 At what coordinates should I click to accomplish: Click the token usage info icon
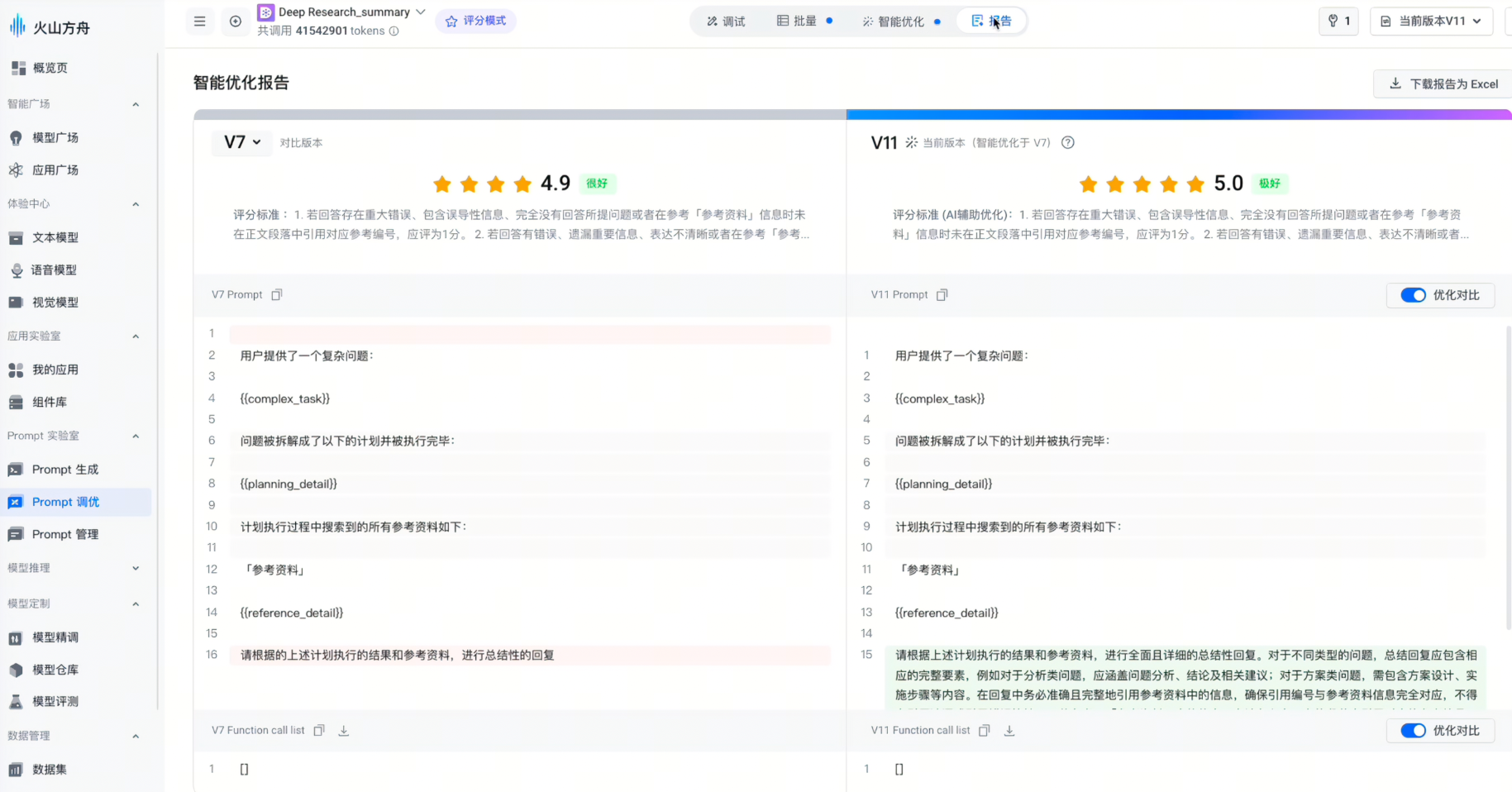coord(394,31)
